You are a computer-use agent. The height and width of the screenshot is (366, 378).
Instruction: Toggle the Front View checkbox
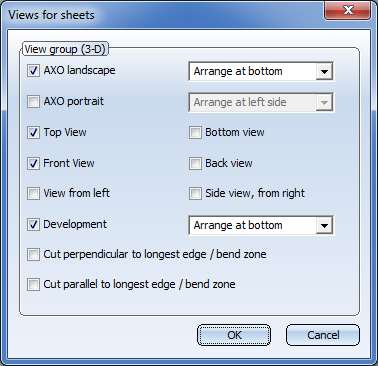click(33, 163)
